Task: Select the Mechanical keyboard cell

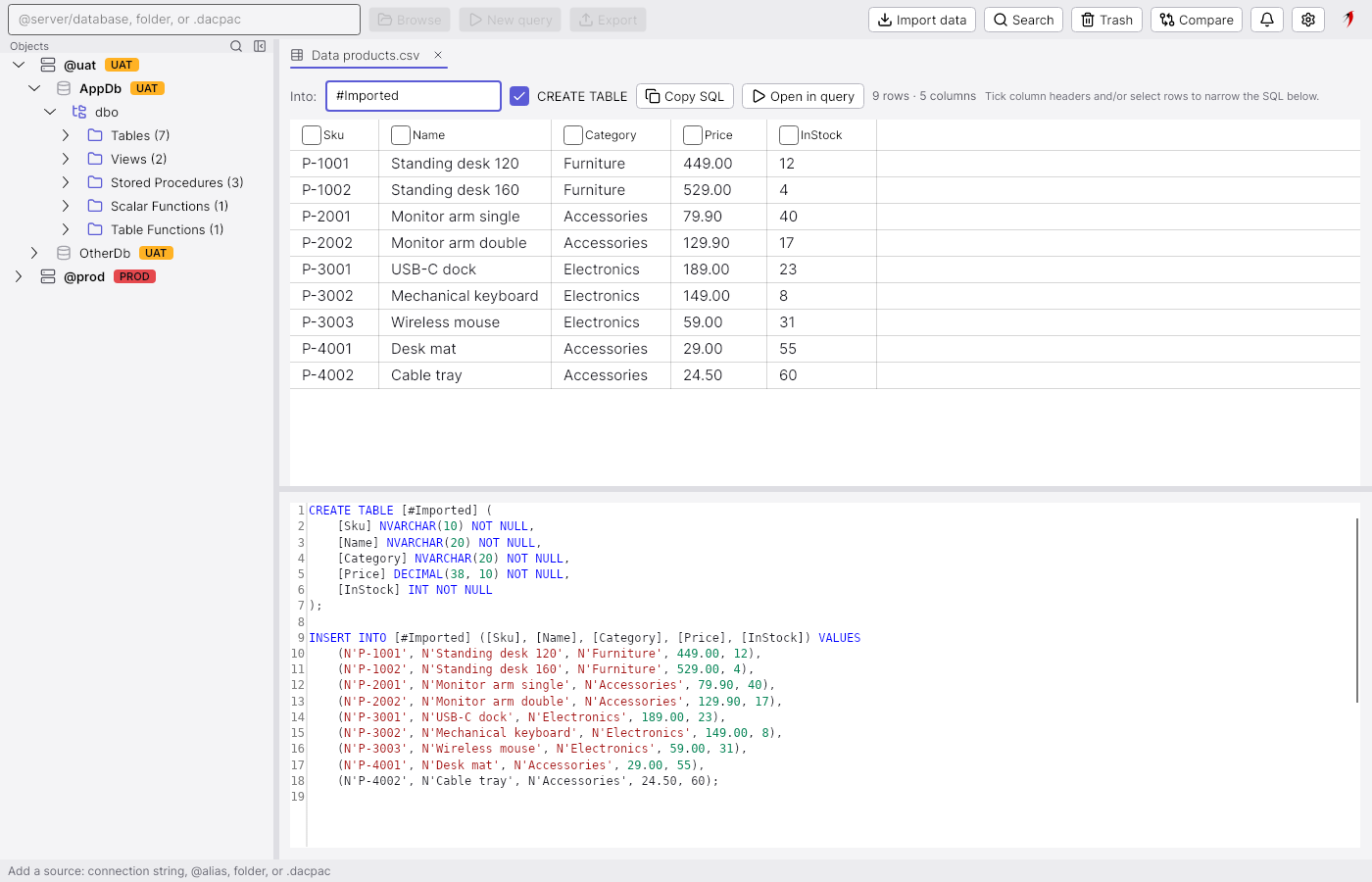Action: coord(465,296)
